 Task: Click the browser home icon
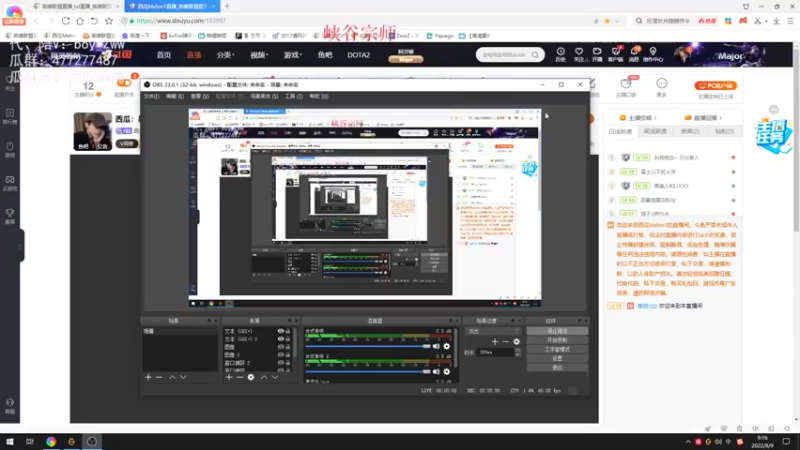click(80, 21)
